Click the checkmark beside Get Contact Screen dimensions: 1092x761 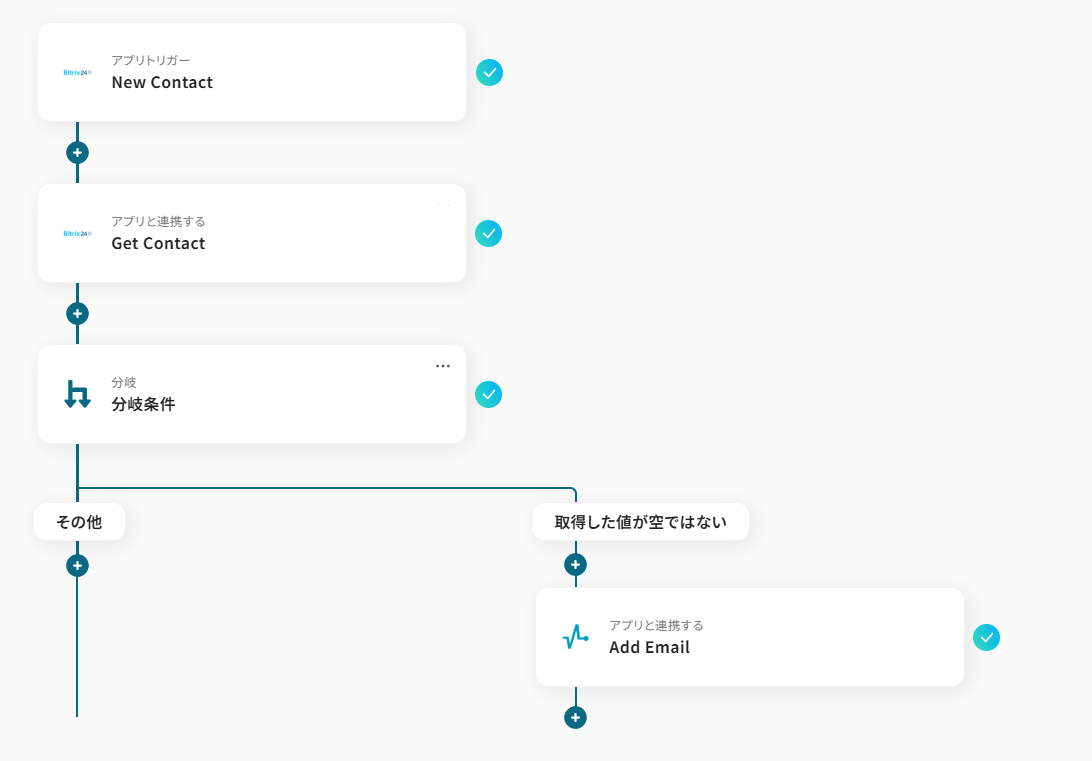(488, 233)
